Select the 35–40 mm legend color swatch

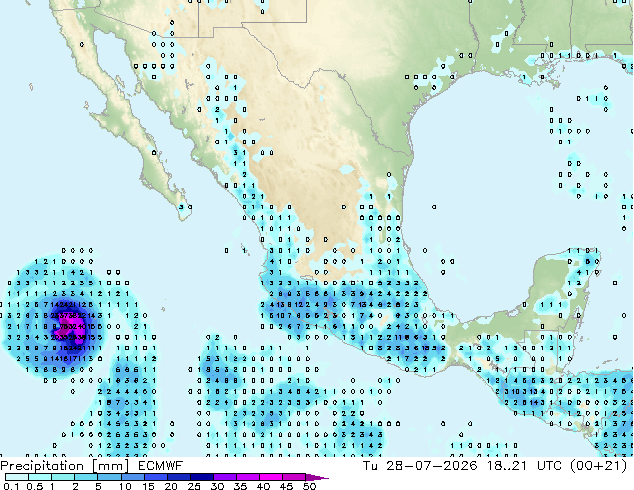pos(248,477)
